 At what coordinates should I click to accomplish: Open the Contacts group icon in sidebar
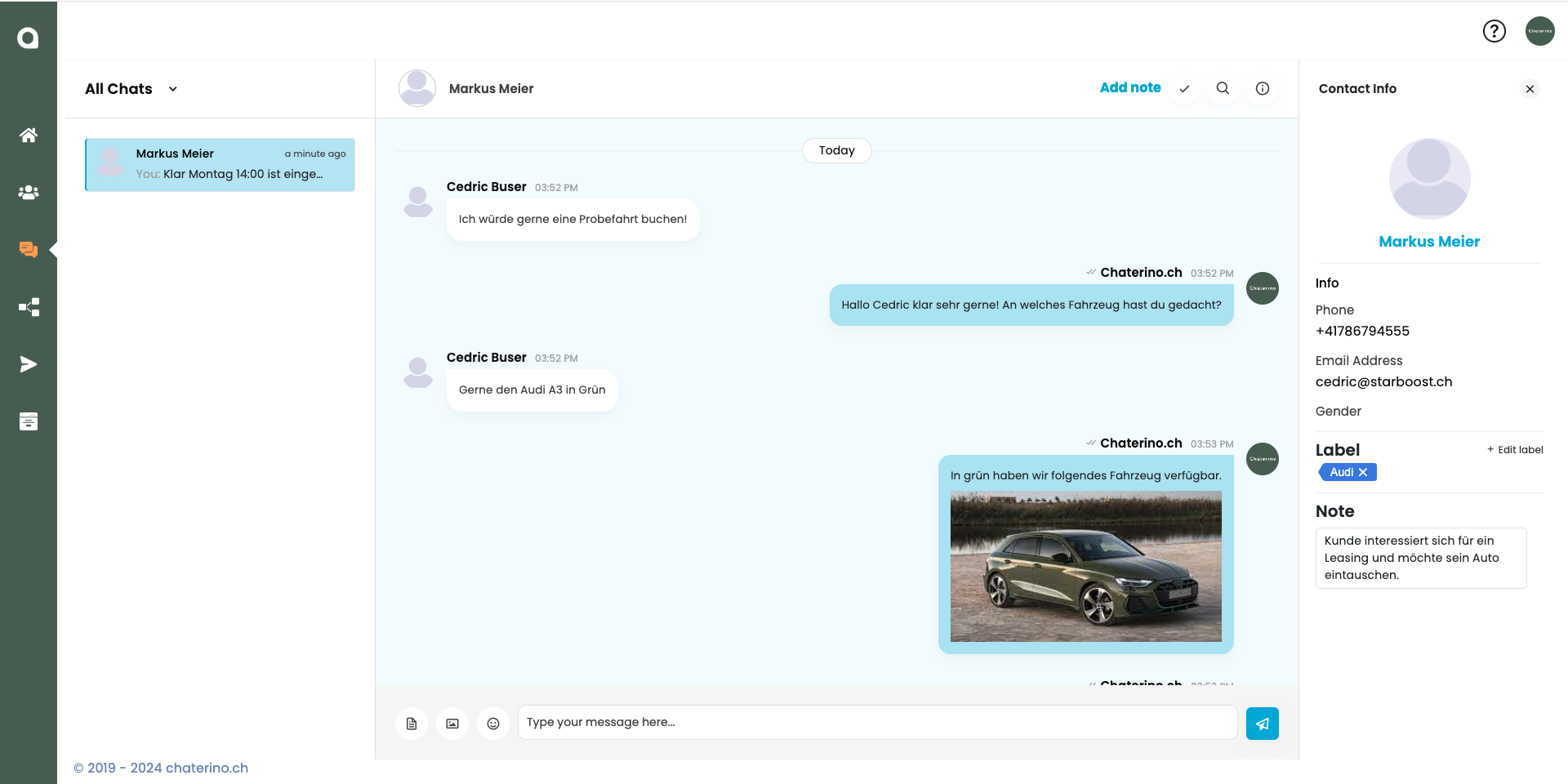click(29, 193)
